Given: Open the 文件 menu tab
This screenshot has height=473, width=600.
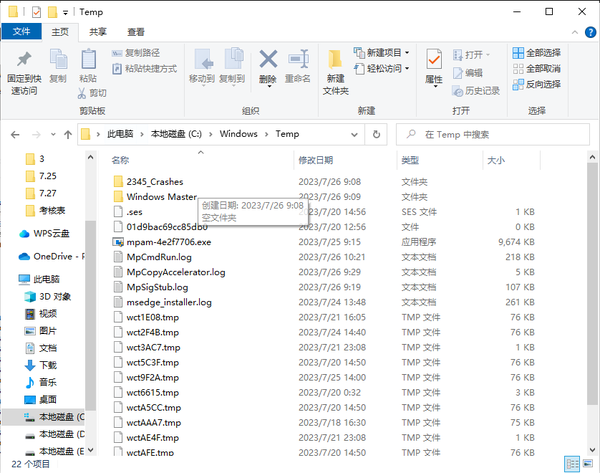Looking at the screenshot, I should [x=21, y=31].
